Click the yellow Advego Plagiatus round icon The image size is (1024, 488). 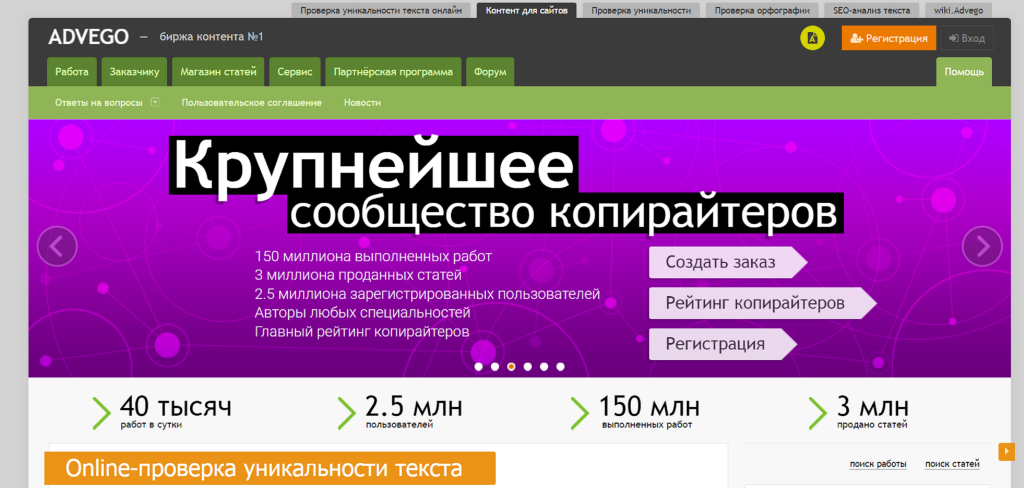812,38
